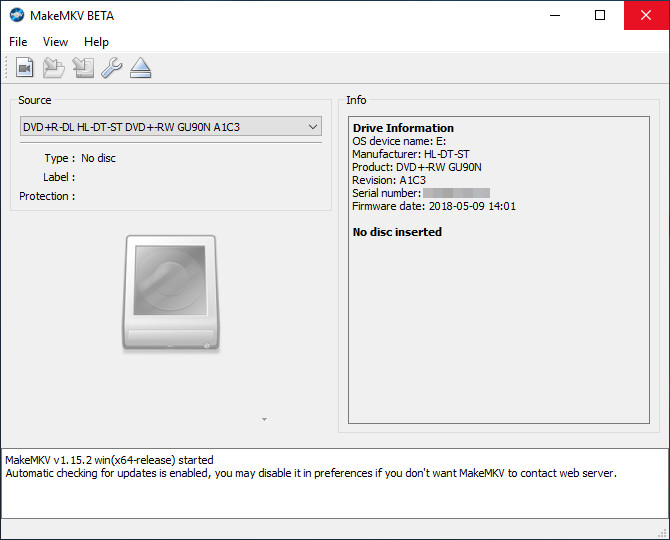Click the small arrow below the drive image

pos(264,419)
